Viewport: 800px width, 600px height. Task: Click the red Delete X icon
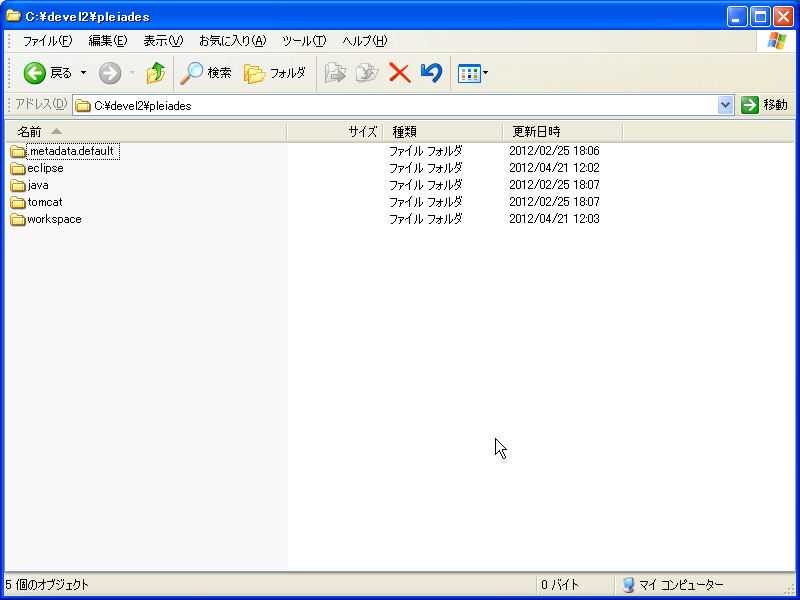tap(399, 73)
